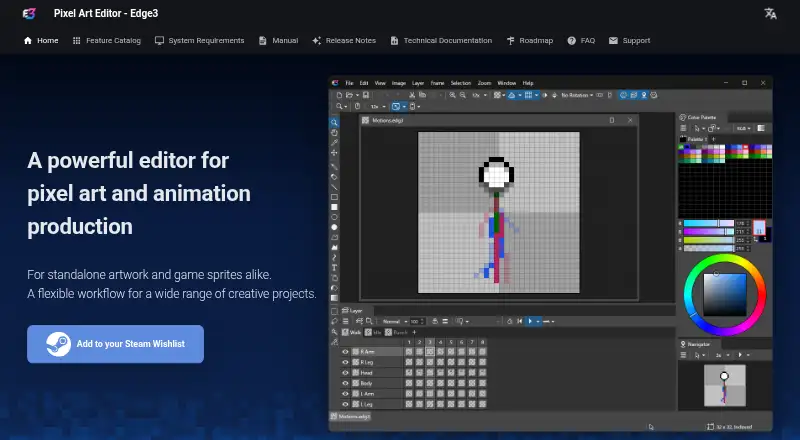The image size is (800, 440).
Task: Click the zoom in magnifier icon
Action: [452, 95]
